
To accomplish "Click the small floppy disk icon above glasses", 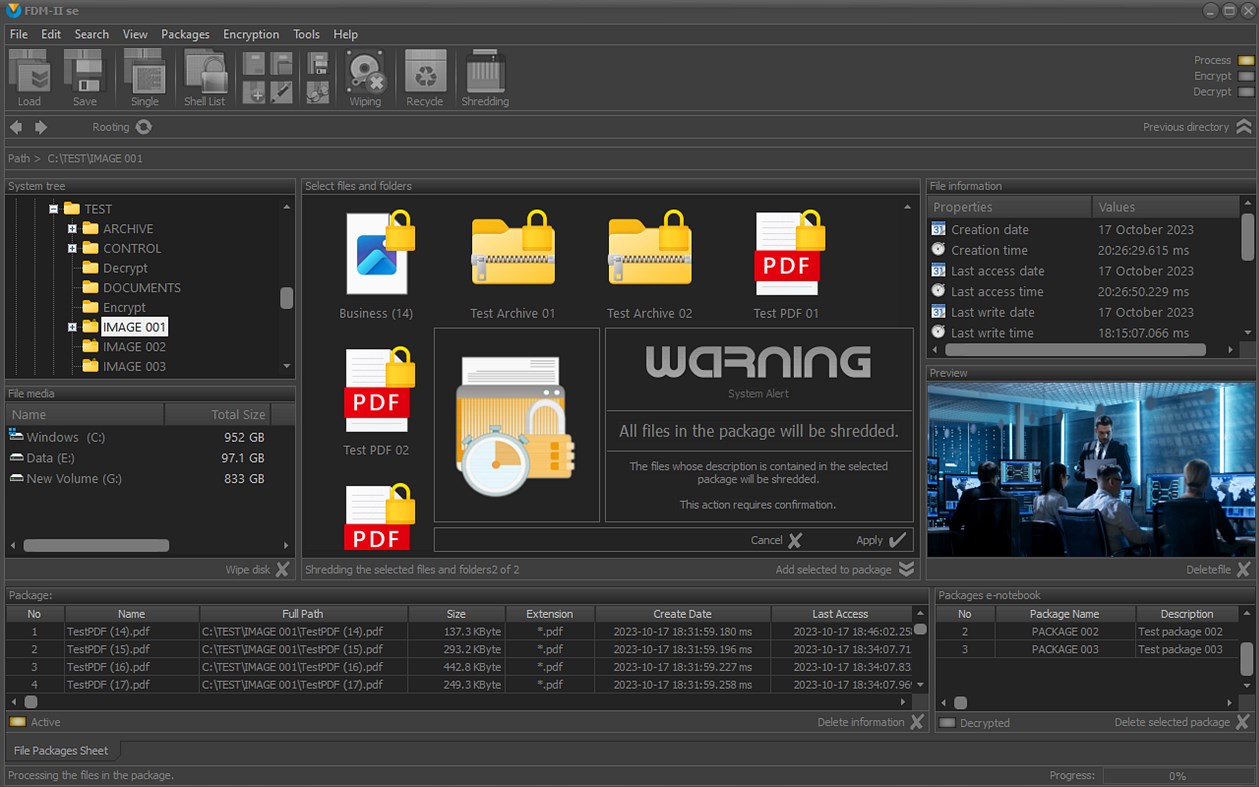I will coord(318,64).
